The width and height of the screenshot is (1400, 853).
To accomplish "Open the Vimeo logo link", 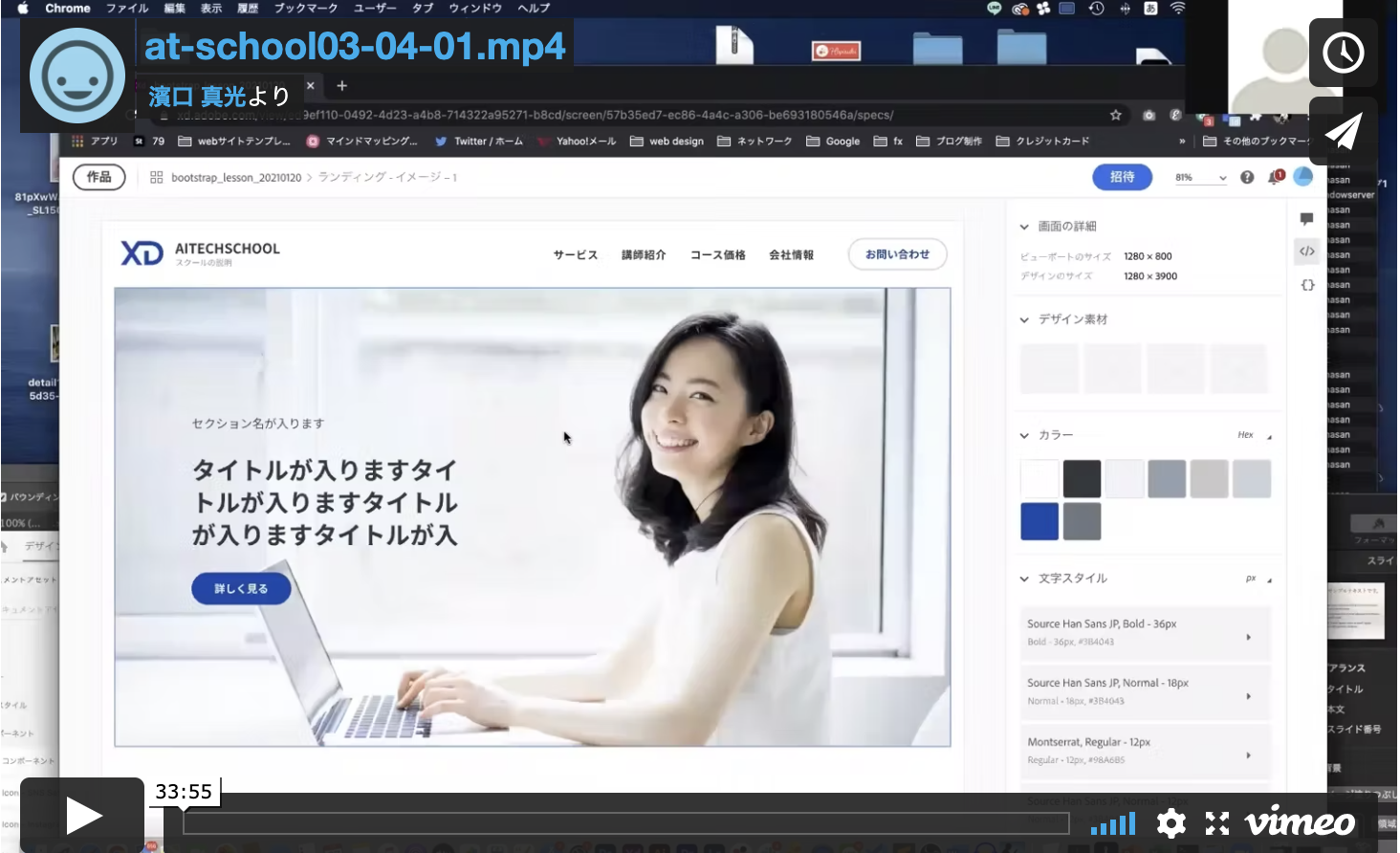I will [1300, 821].
